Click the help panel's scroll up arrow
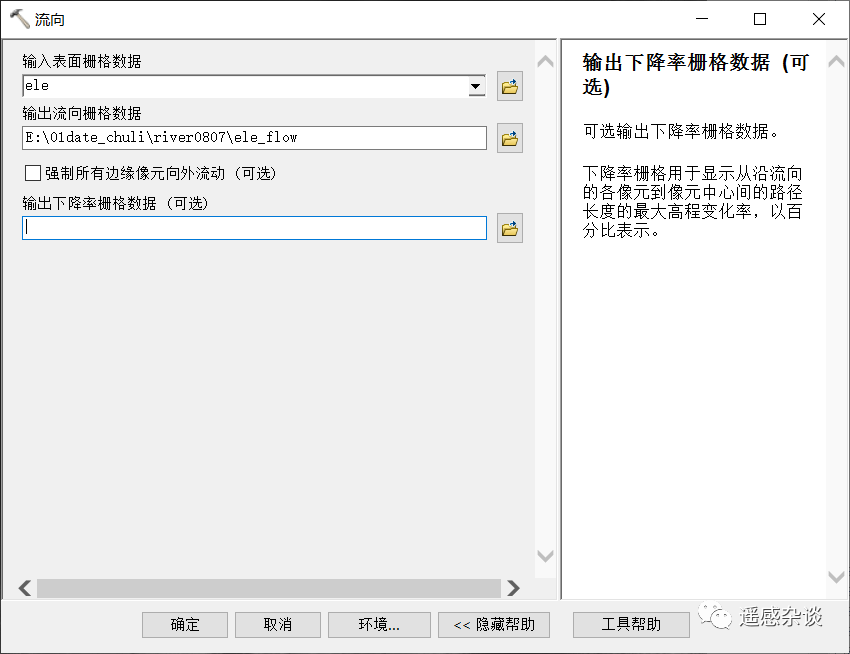This screenshot has height=654, width=850. 836,62
